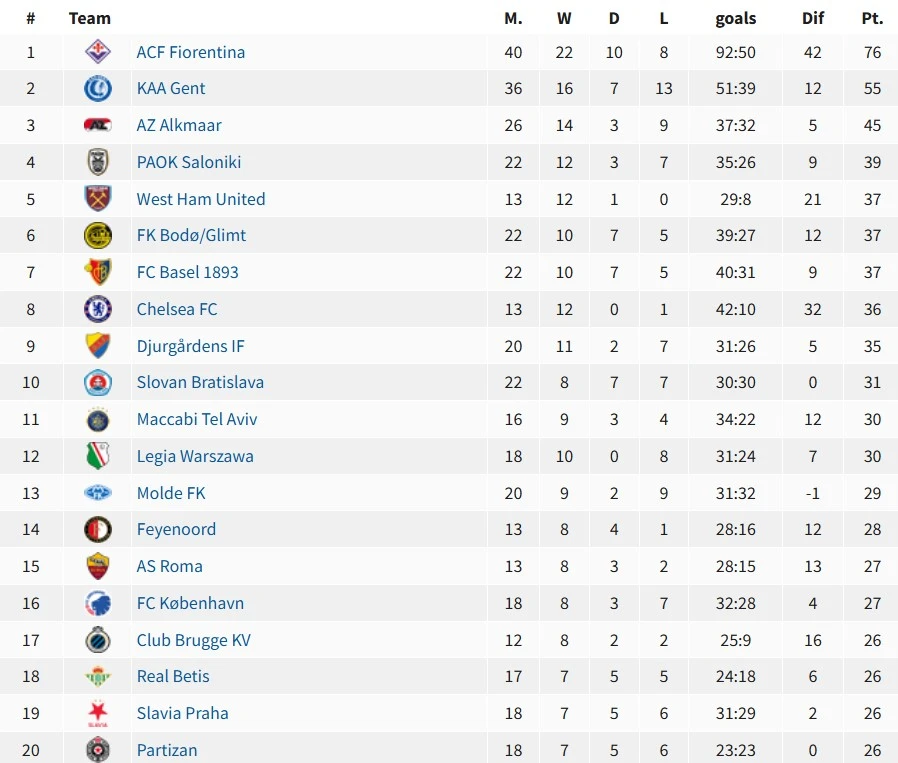Click the West Ham United crest

tap(98, 199)
